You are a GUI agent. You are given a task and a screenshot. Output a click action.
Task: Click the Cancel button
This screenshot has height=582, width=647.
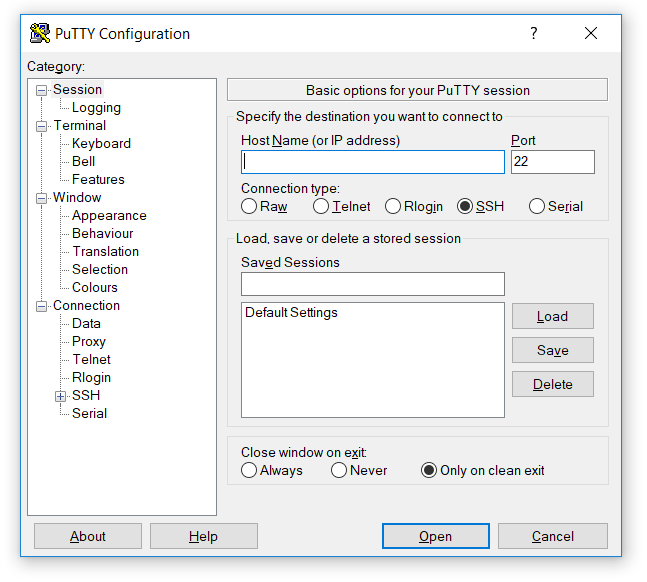point(553,536)
